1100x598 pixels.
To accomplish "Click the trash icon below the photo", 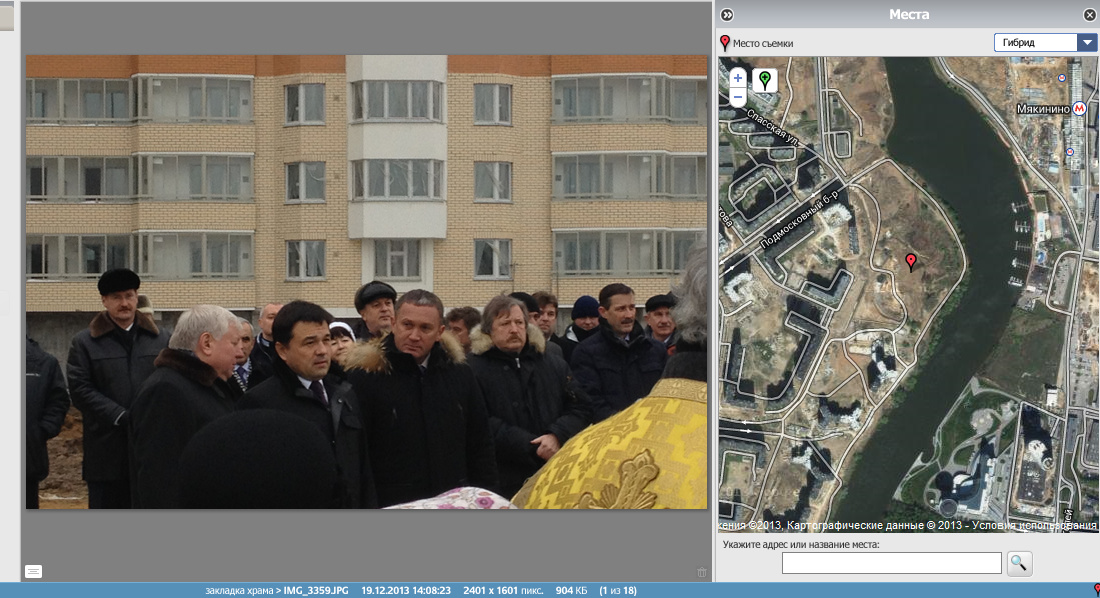I will click(701, 572).
